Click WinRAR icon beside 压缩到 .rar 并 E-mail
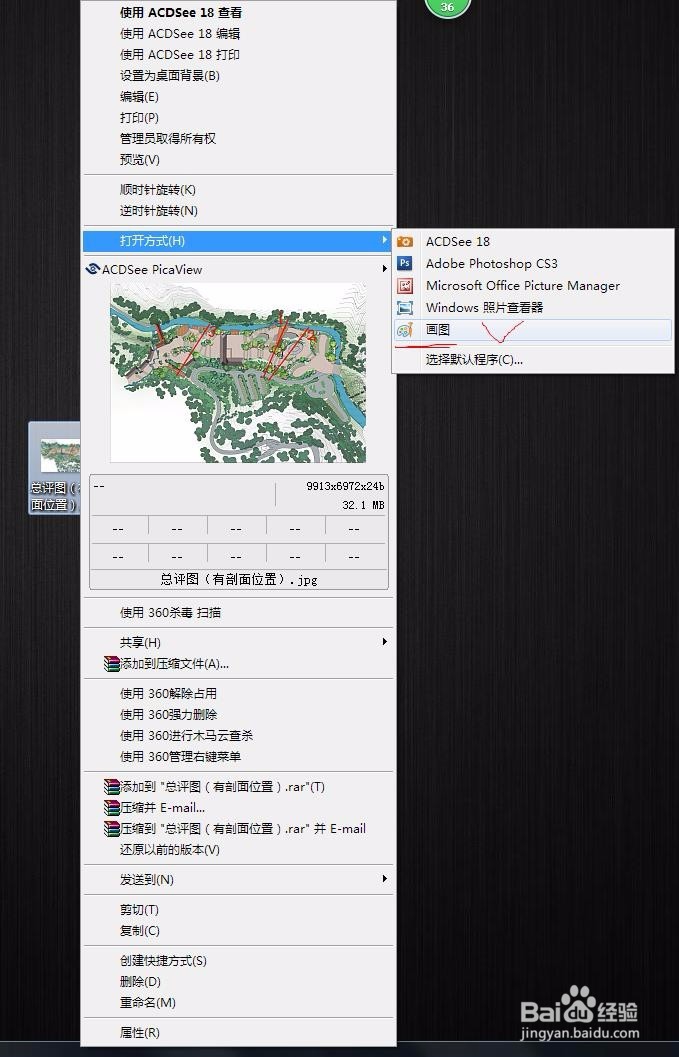This screenshot has height=1057, width=679. click(112, 828)
